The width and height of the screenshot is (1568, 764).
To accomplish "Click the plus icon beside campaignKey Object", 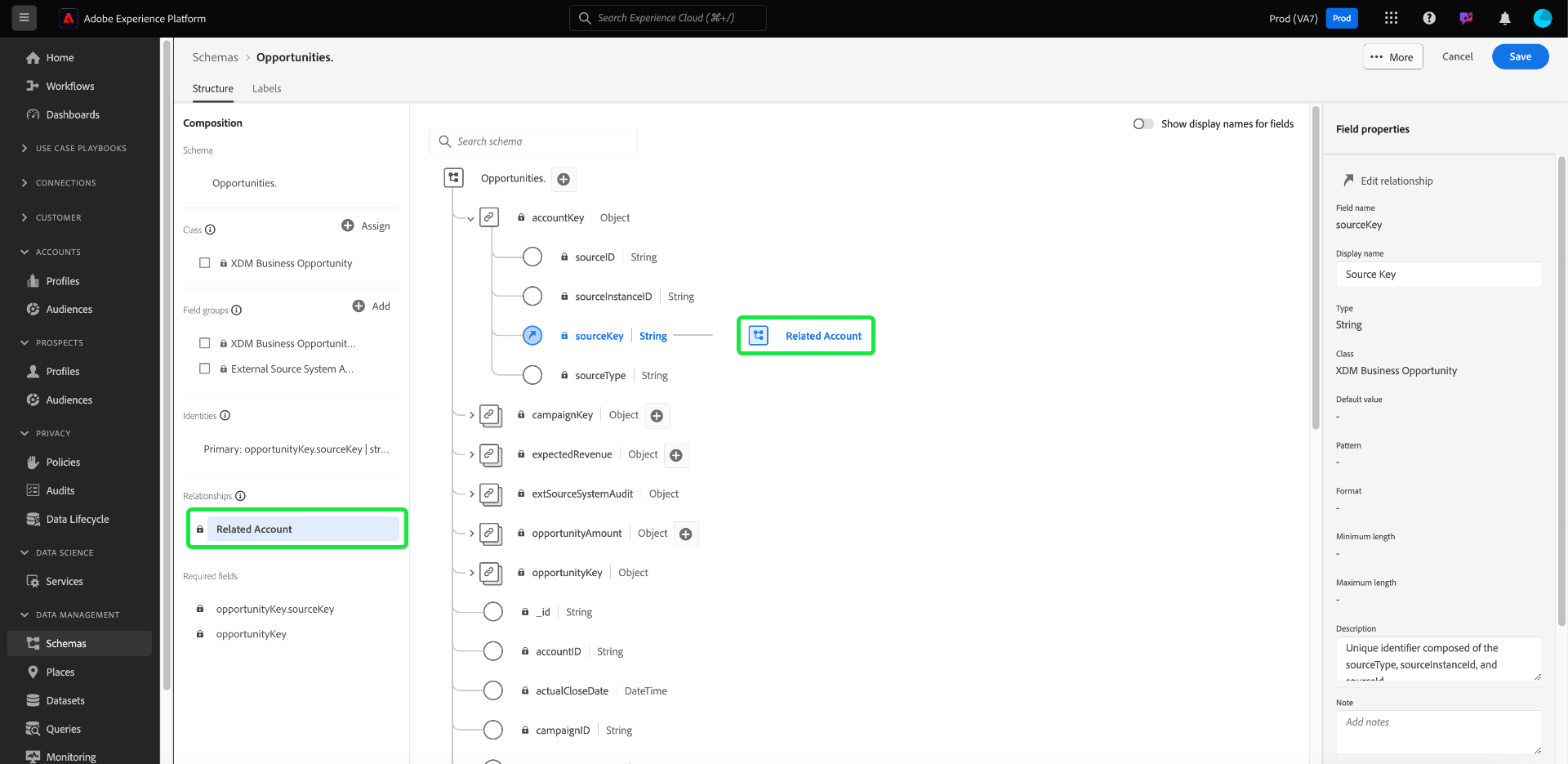I will click(x=657, y=416).
